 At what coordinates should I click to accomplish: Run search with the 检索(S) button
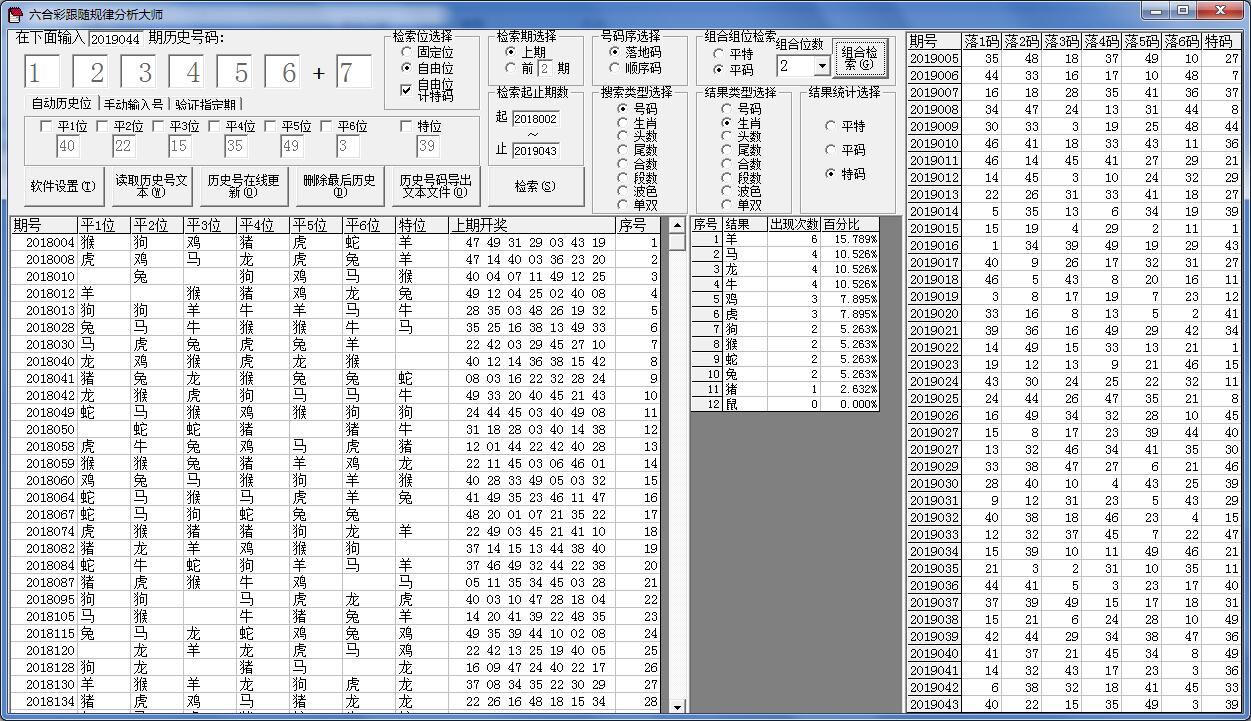[535, 186]
